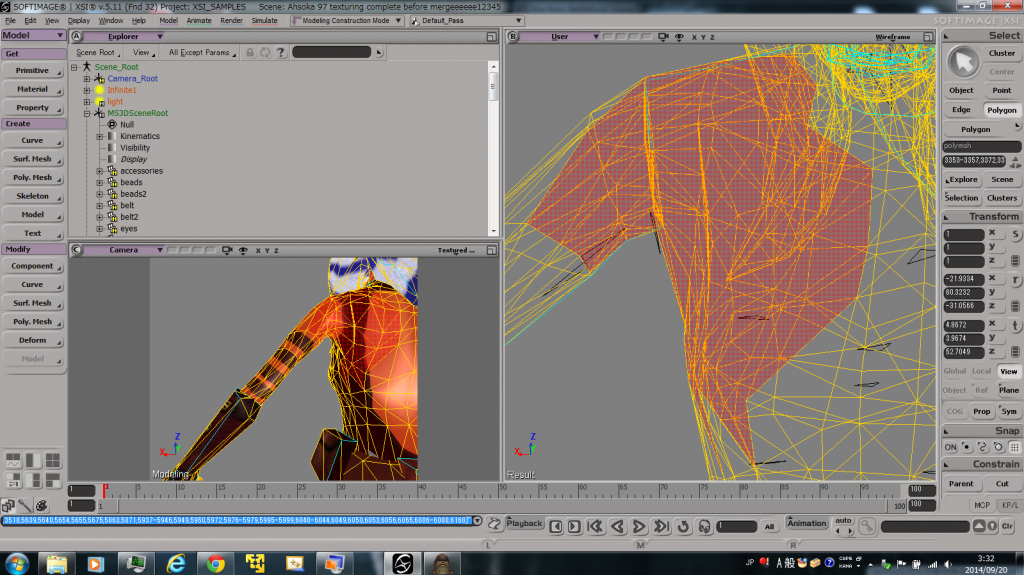Open the Display menu
The height and width of the screenshot is (575, 1024).
point(79,21)
